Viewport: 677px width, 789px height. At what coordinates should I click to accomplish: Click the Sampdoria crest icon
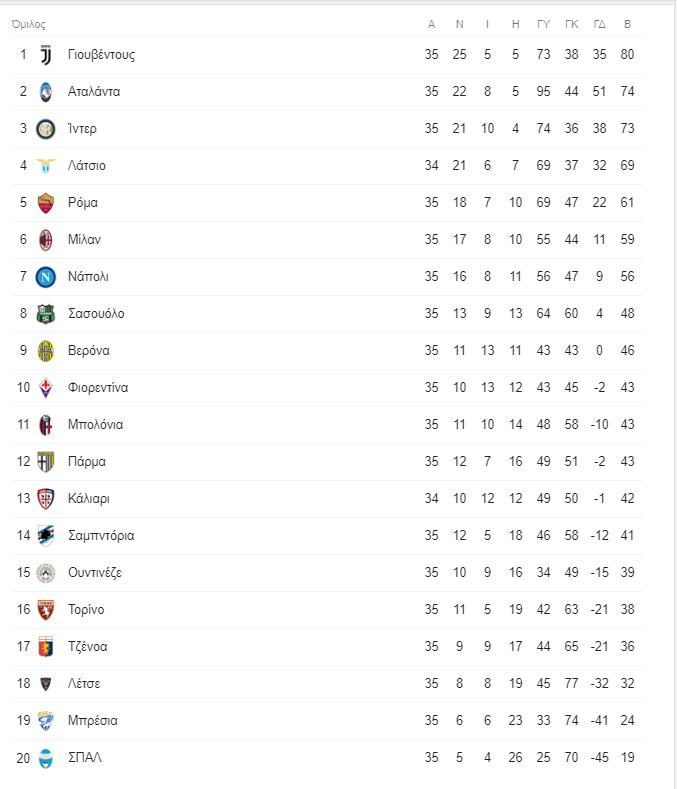[x=45, y=535]
